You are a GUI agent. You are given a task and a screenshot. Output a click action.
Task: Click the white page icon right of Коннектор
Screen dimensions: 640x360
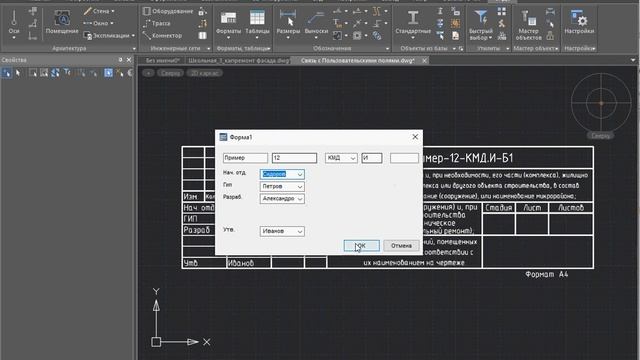(202, 36)
